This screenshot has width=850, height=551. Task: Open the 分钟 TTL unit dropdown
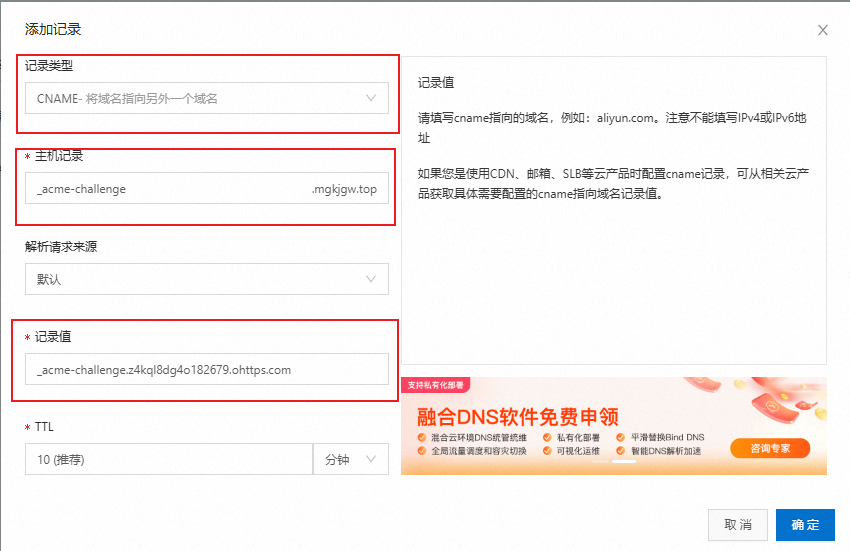(350, 459)
